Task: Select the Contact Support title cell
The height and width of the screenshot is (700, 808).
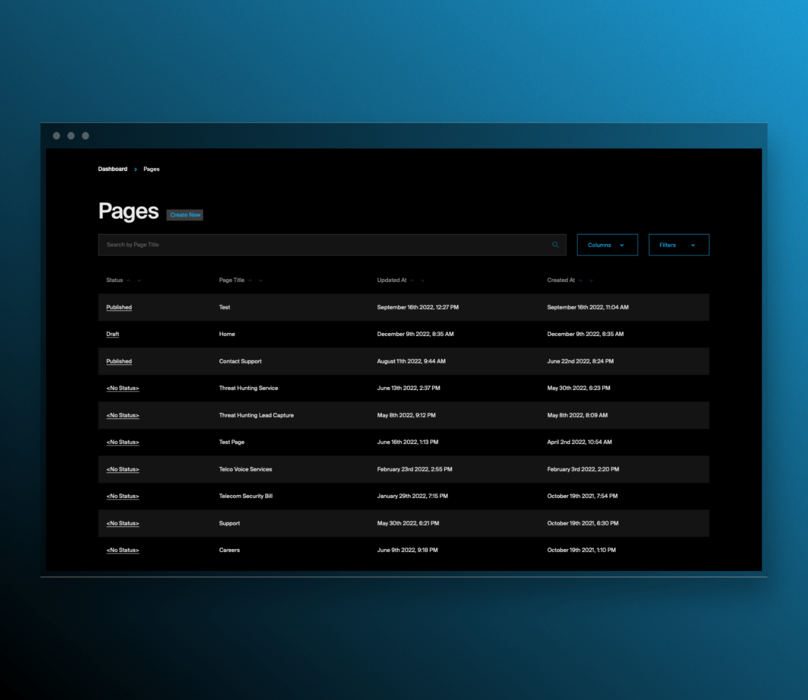Action: pos(240,361)
